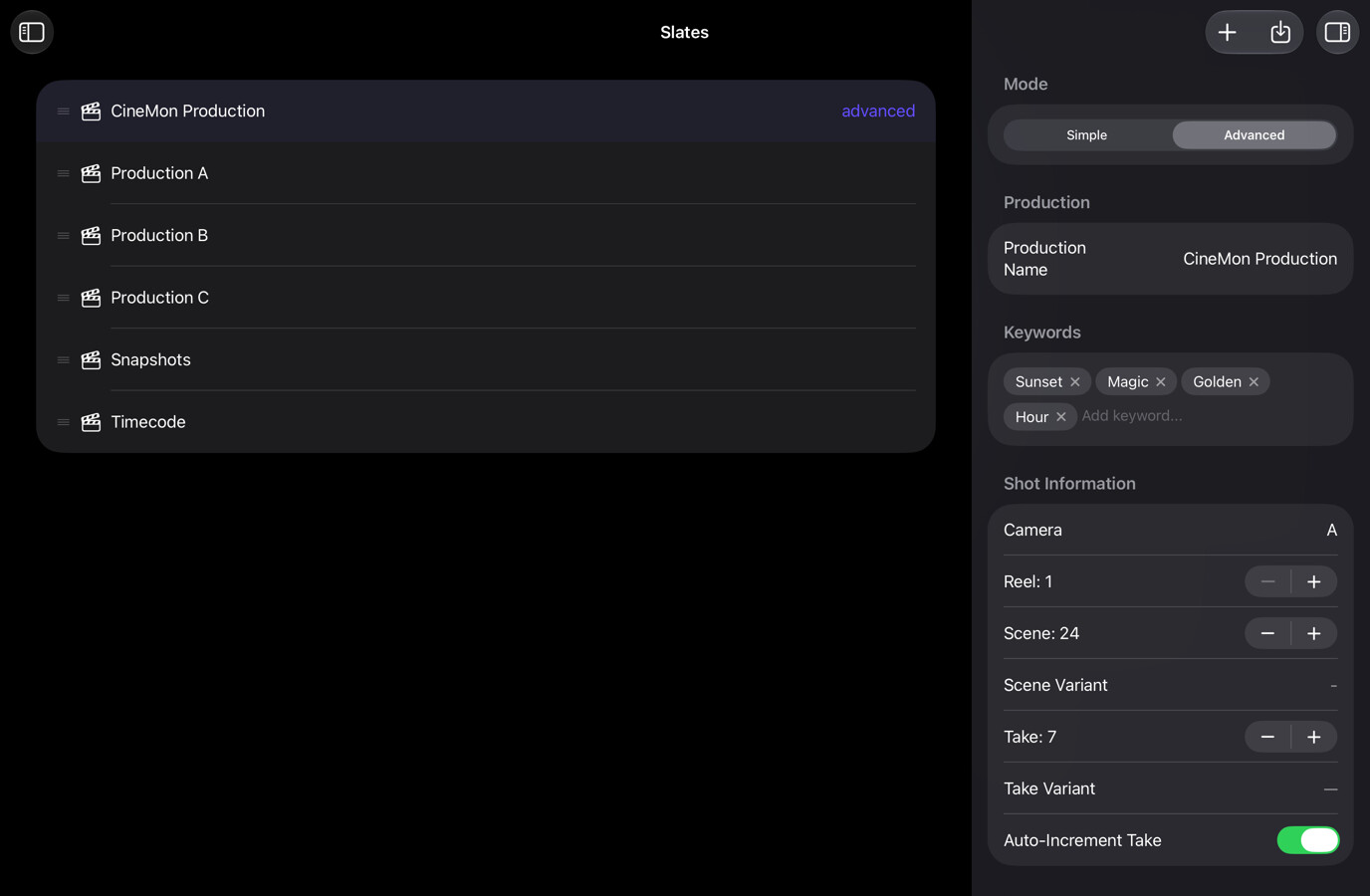Decrease the Reel number
Viewport: 1370px width, 896px height.
[1267, 581]
